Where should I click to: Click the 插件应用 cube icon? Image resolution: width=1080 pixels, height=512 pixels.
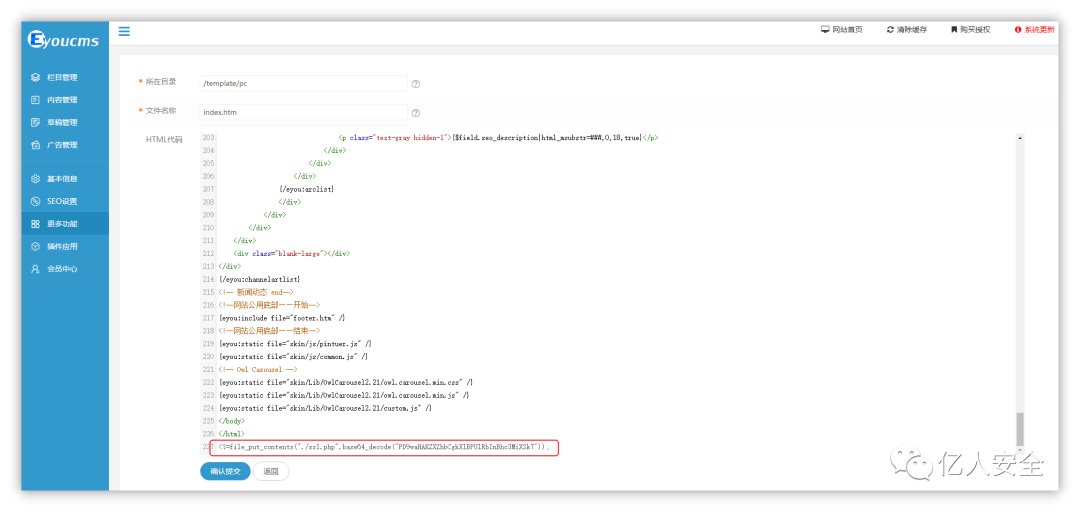click(35, 247)
